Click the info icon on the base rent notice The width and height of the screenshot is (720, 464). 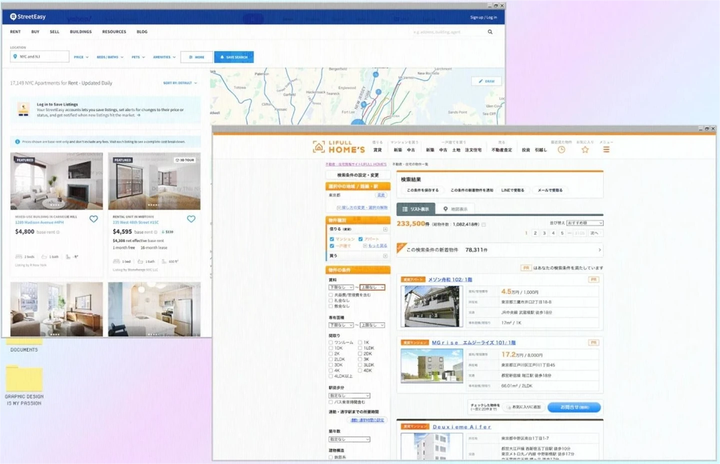pyautogui.click(x=17, y=142)
